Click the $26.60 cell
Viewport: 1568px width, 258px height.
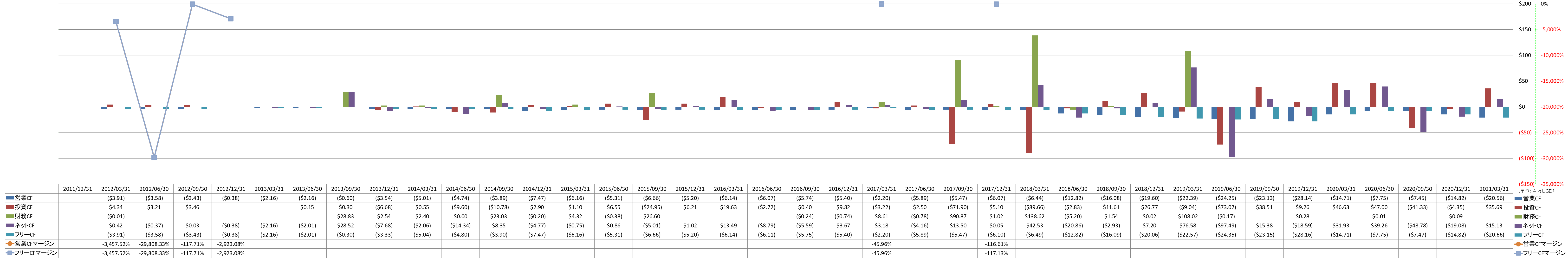click(x=651, y=217)
